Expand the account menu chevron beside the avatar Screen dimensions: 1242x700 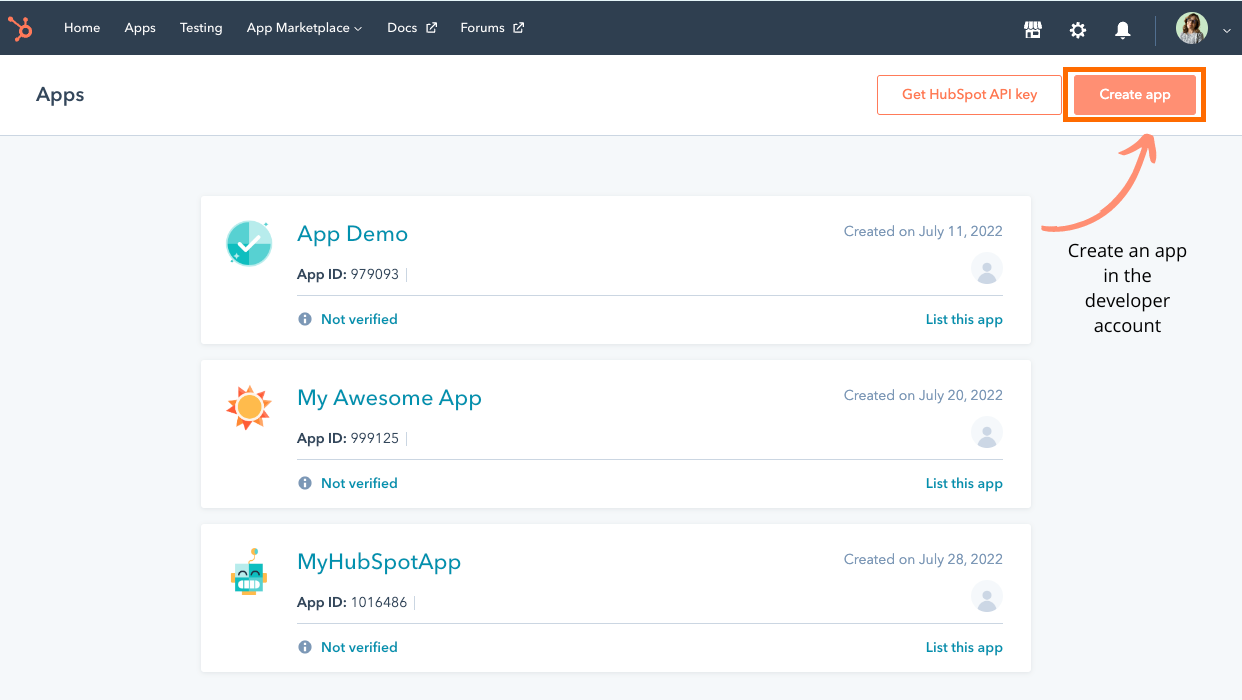pos(1226,30)
